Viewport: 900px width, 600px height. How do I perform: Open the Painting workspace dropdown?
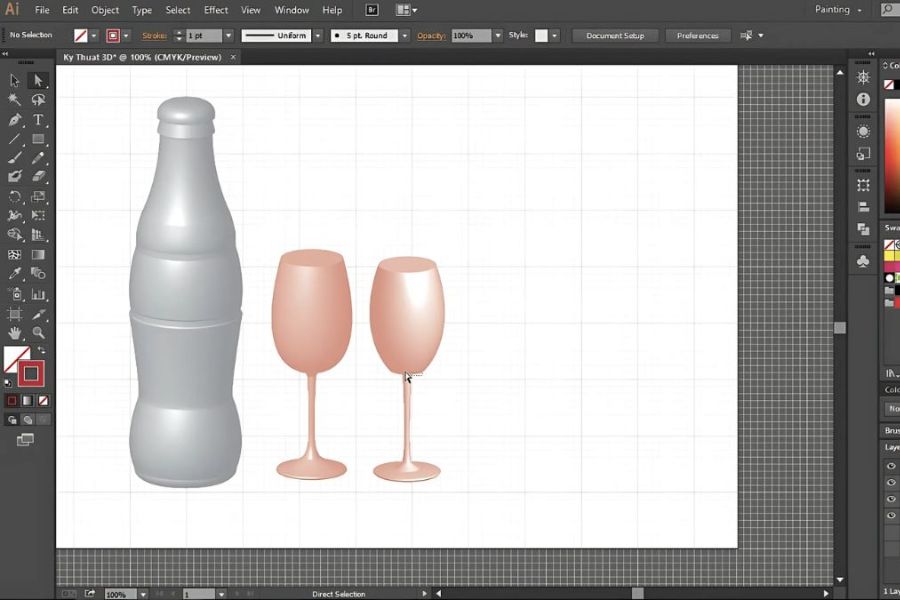[x=839, y=10]
